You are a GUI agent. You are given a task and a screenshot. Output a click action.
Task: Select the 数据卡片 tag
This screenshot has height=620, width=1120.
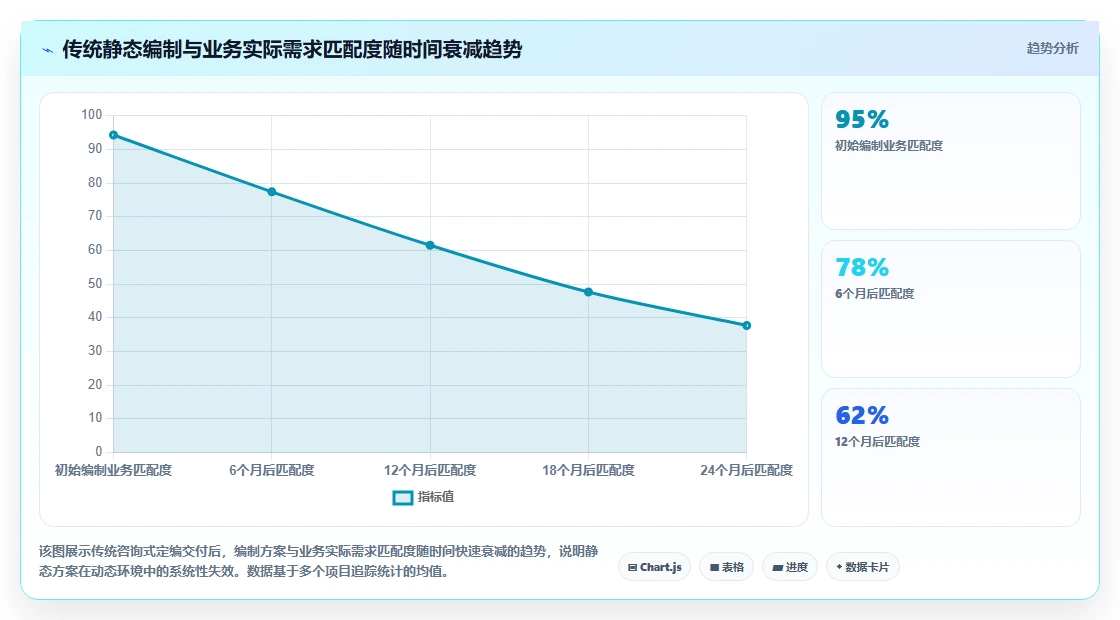863,567
